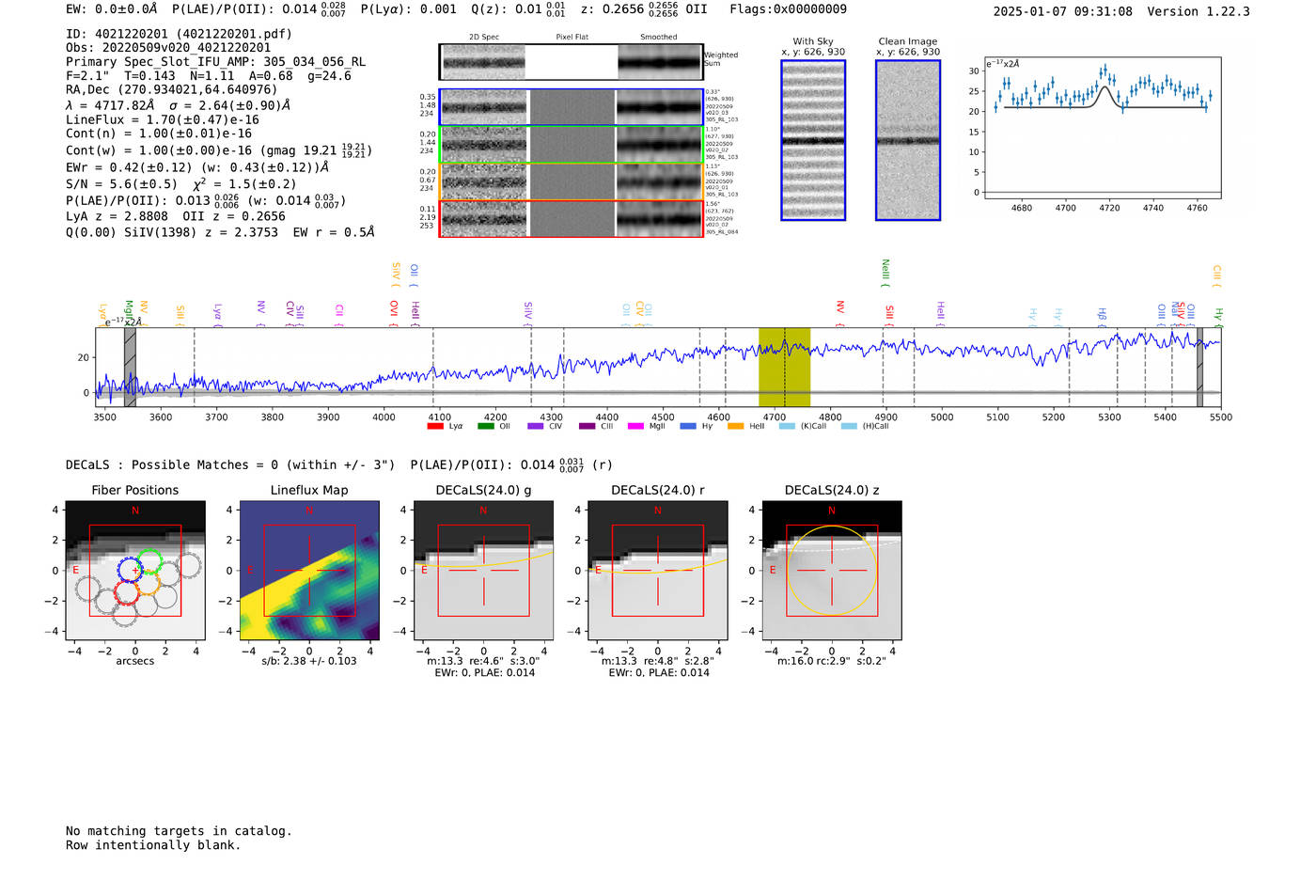Image resolution: width=1316 pixels, height=896 pixels.
Task: Click the header z: 0.2656 OII
Action: click(x=644, y=9)
